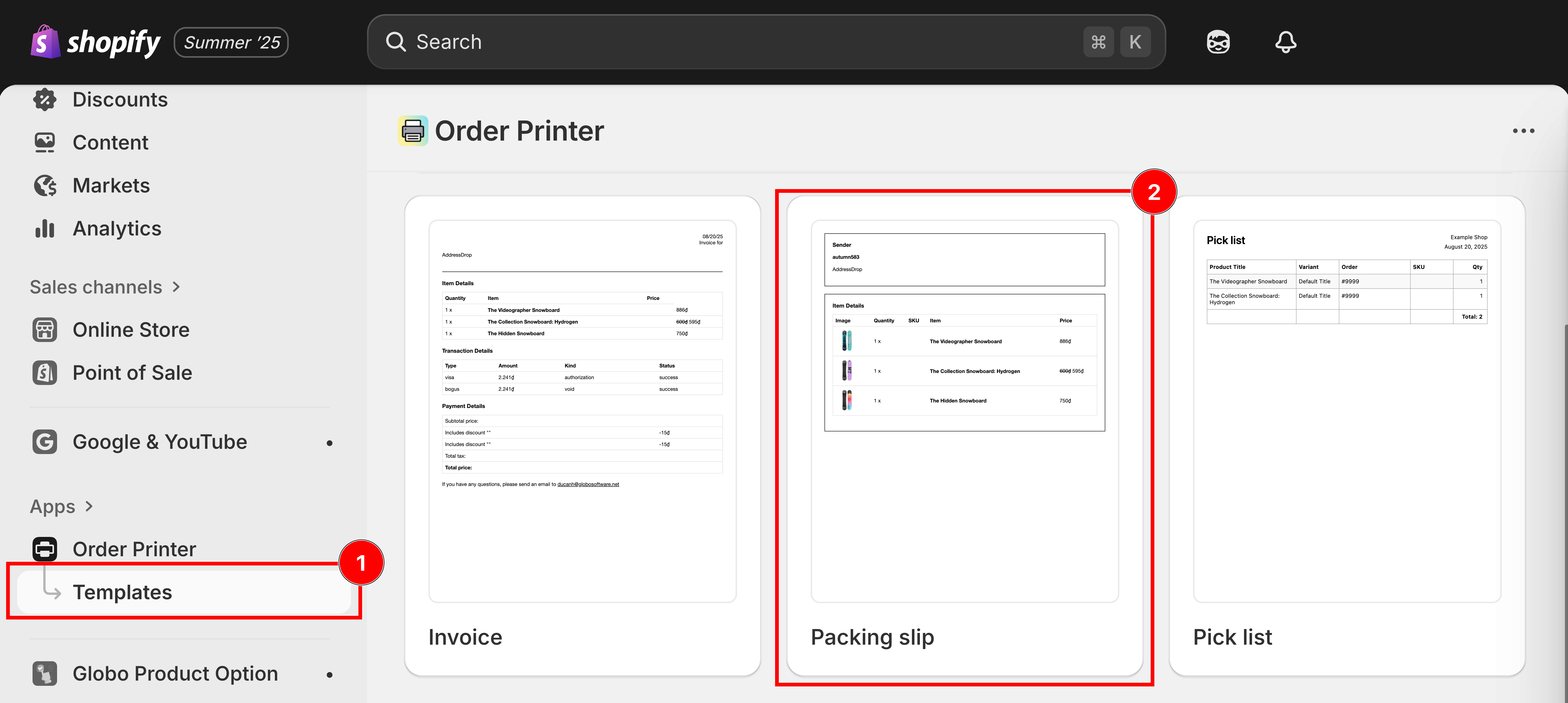This screenshot has height=703, width=1568.
Task: Open Content in the sidebar
Action: (110, 142)
